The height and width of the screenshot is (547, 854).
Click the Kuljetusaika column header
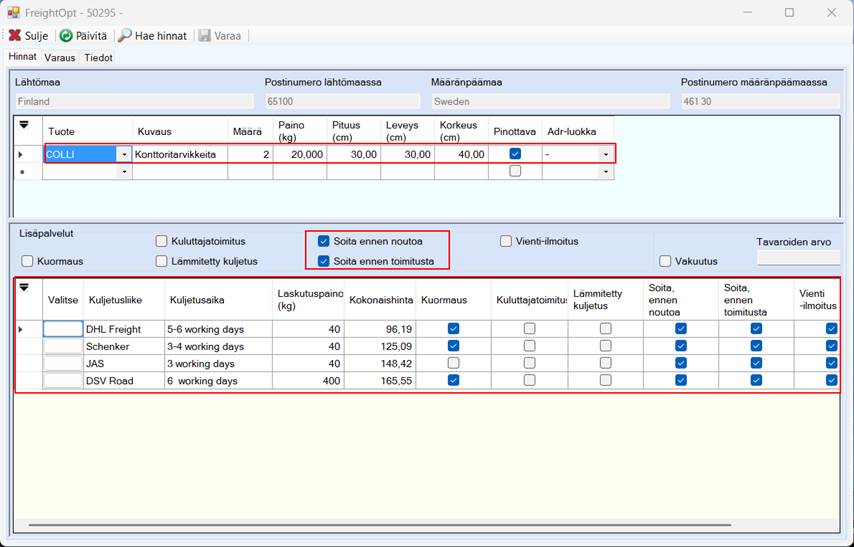[x=218, y=300]
